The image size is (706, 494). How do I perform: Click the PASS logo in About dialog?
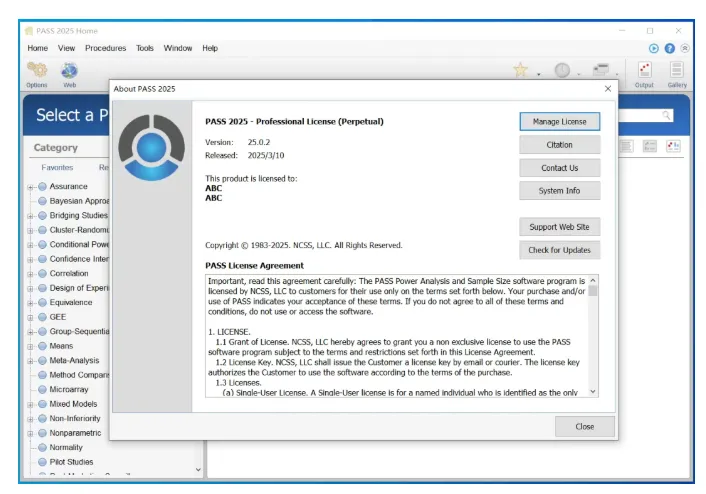(x=151, y=148)
